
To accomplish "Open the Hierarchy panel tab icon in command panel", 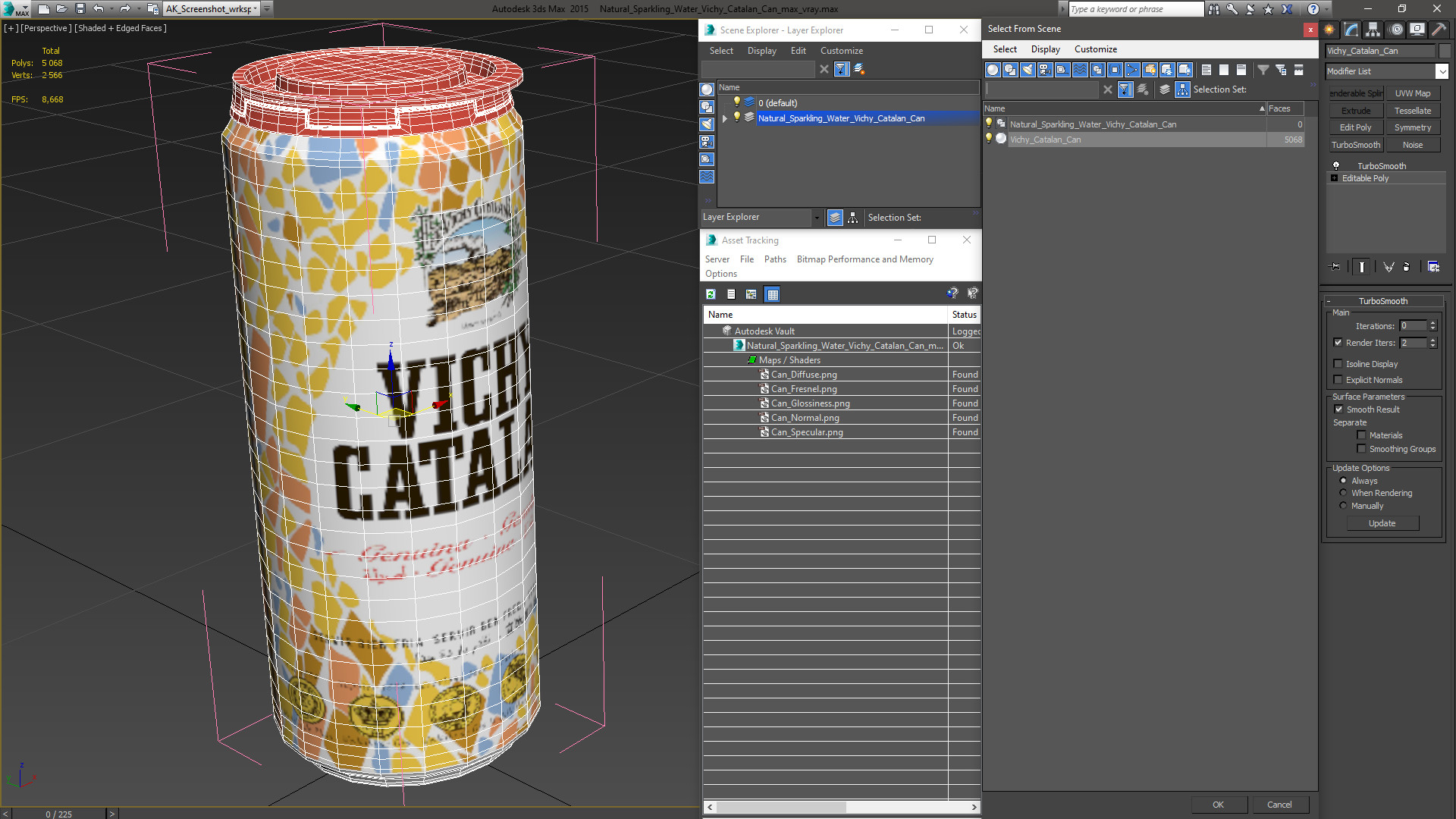I will pos(1373,30).
